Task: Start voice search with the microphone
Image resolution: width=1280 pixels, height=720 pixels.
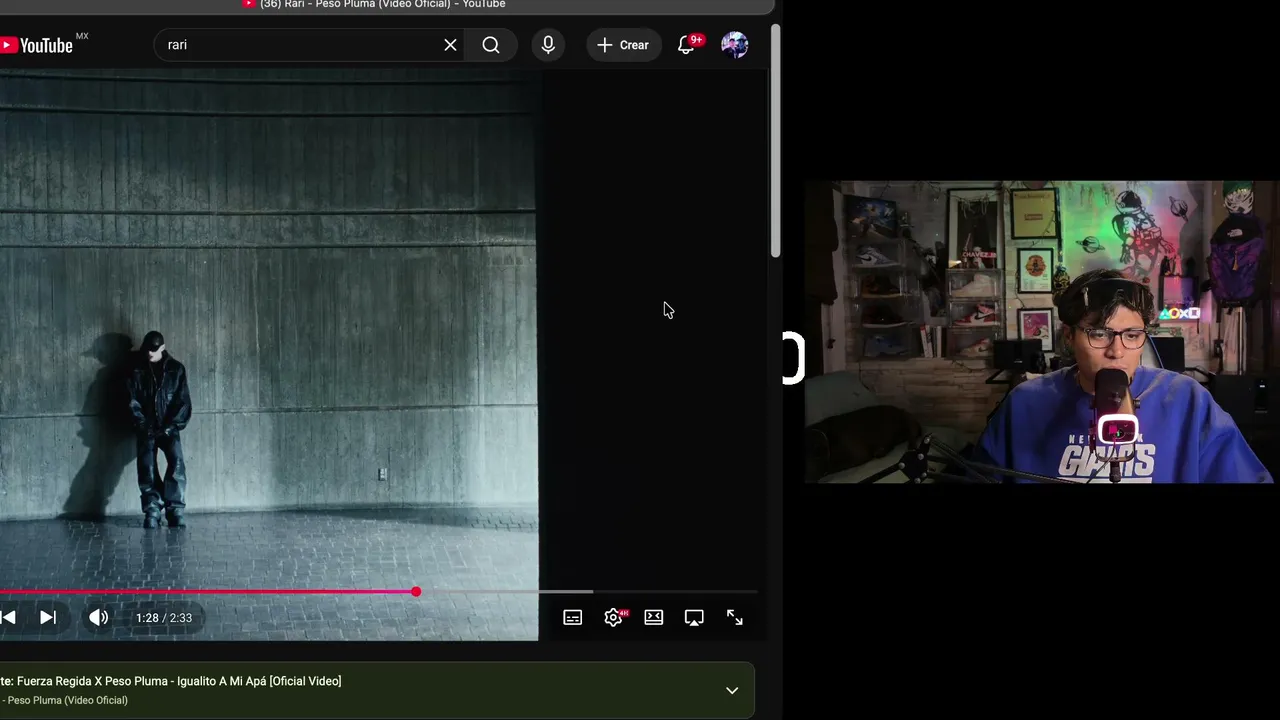Action: [548, 45]
